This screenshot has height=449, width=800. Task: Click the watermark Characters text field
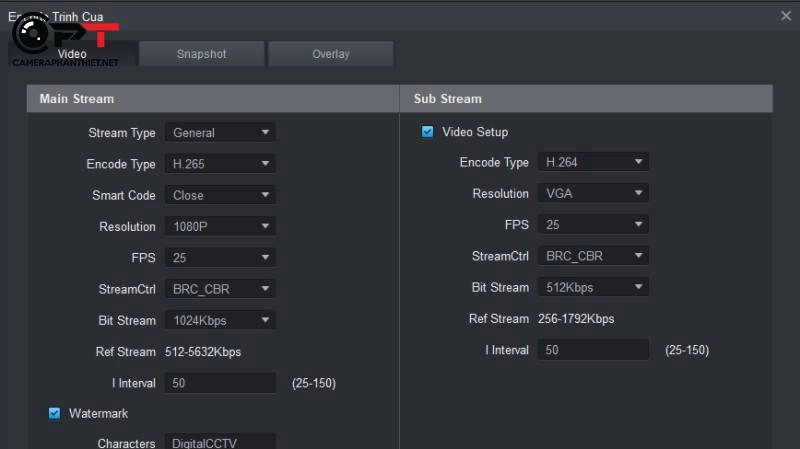(x=220, y=443)
